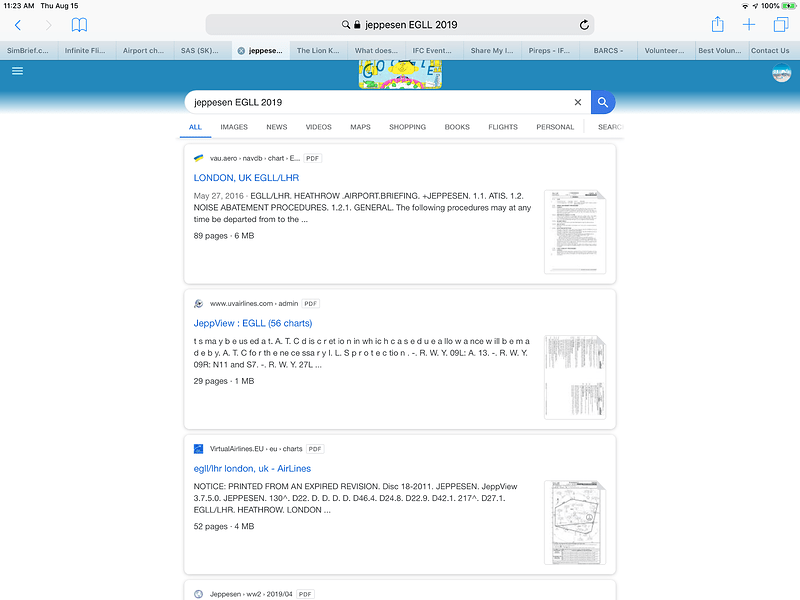Open the LONDON, UK EGLL/LHR result

[x=246, y=178]
